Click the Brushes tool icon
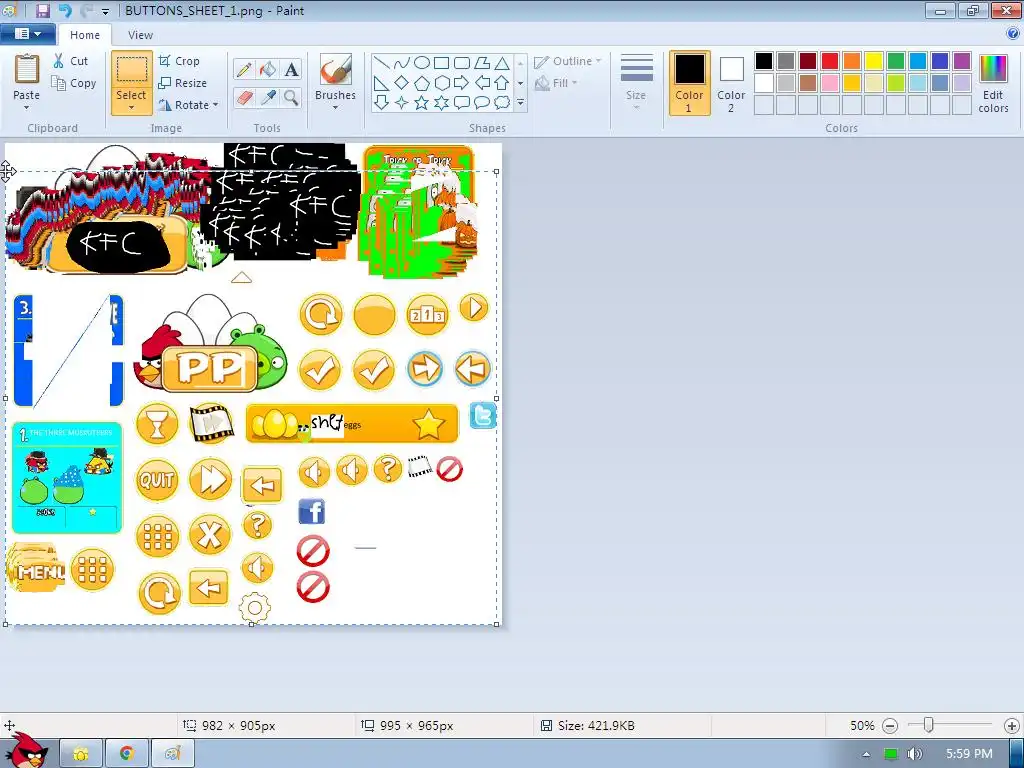The height and width of the screenshot is (768, 1024). 335,70
